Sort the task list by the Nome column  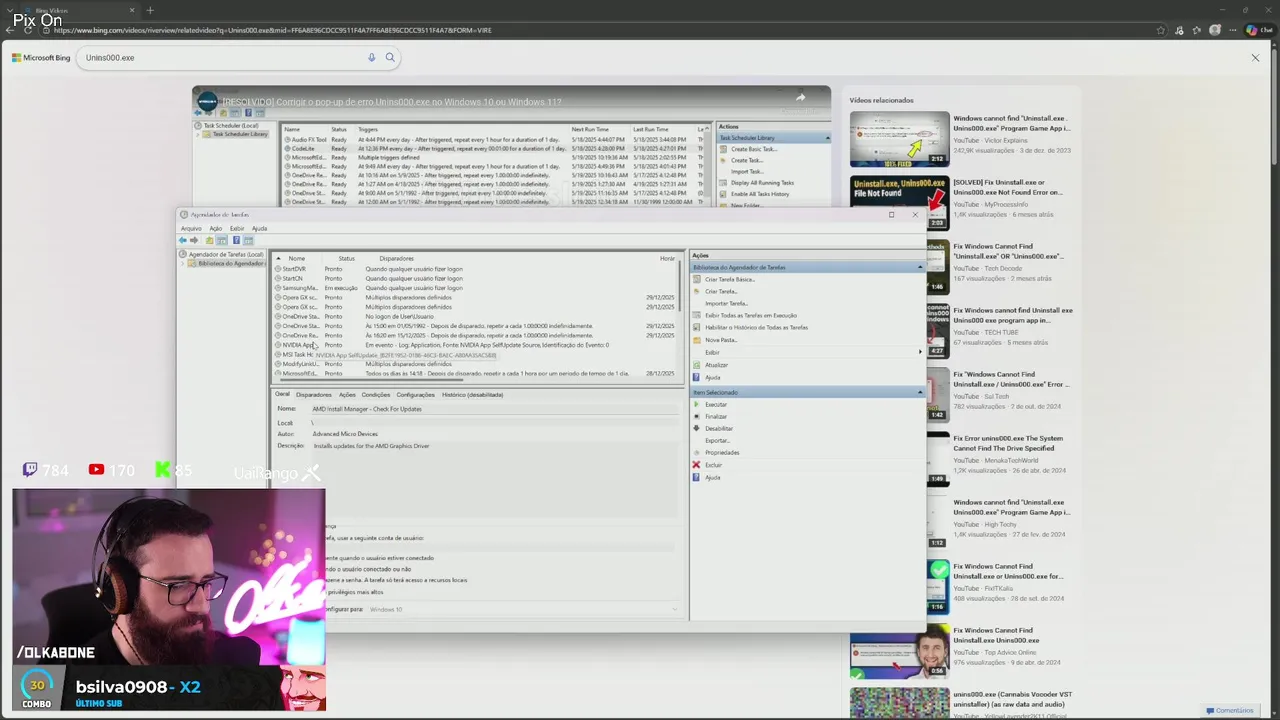pos(297,258)
